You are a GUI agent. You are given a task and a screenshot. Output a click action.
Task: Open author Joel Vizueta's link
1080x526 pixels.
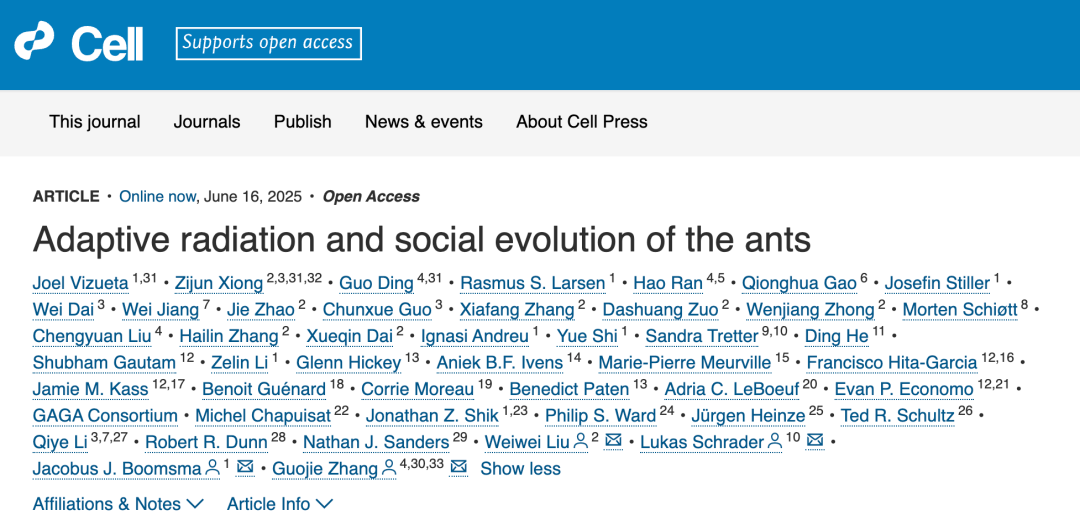(x=82, y=283)
